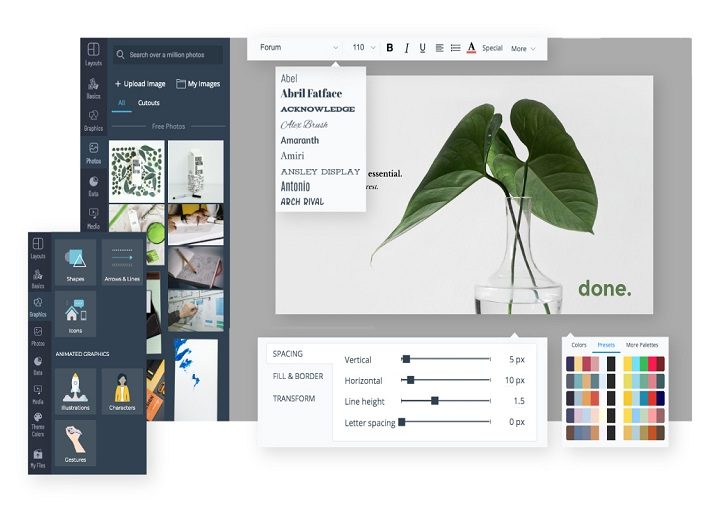Open the Arrows & Lines category

tap(121, 262)
